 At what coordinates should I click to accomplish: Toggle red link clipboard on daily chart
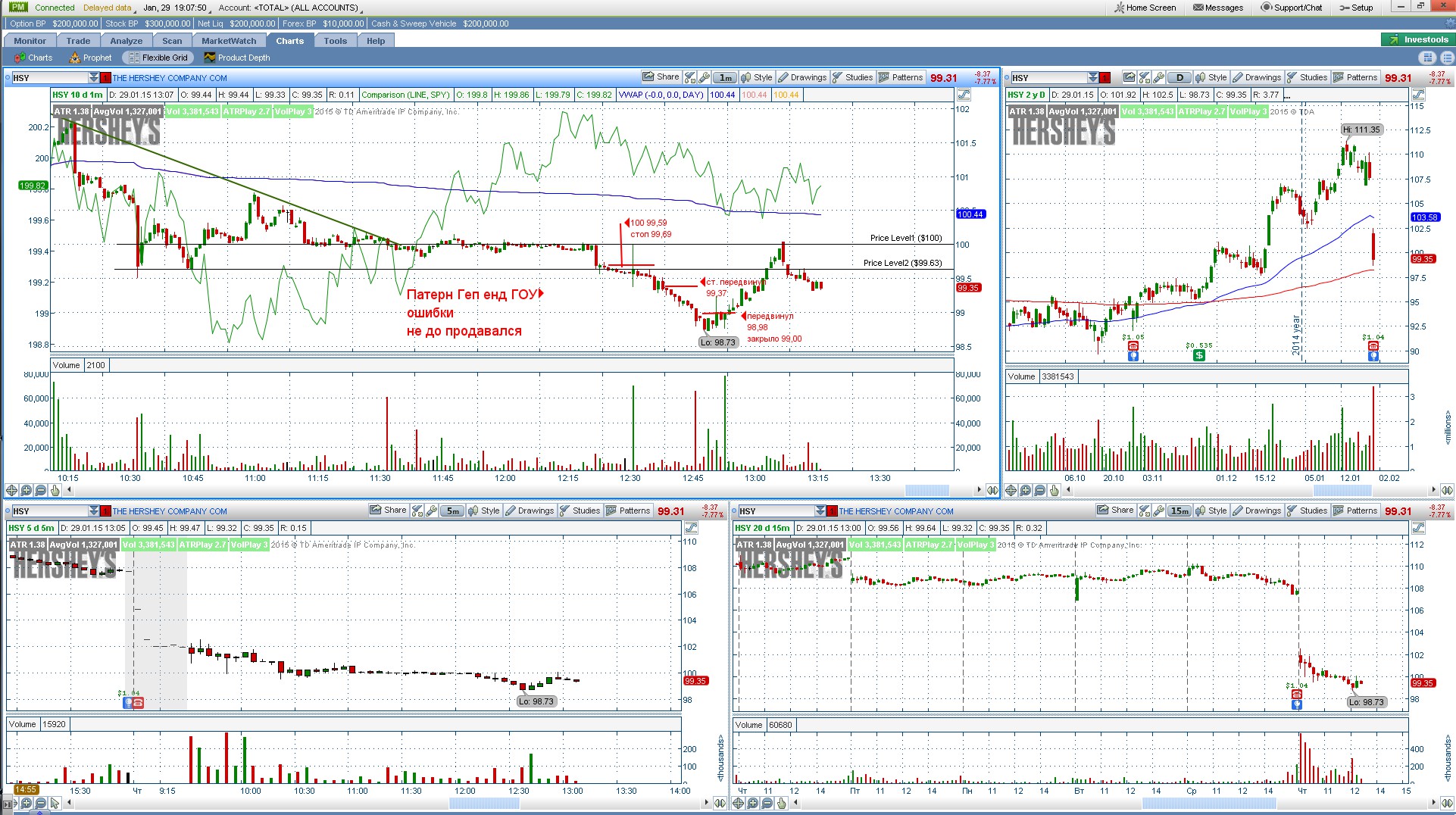pyautogui.click(x=1106, y=77)
